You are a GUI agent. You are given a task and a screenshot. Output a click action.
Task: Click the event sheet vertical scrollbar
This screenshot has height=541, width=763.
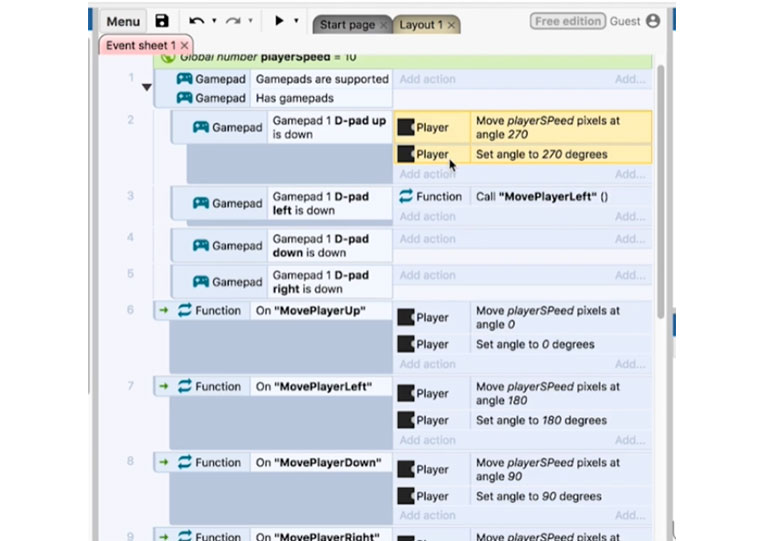(660, 191)
